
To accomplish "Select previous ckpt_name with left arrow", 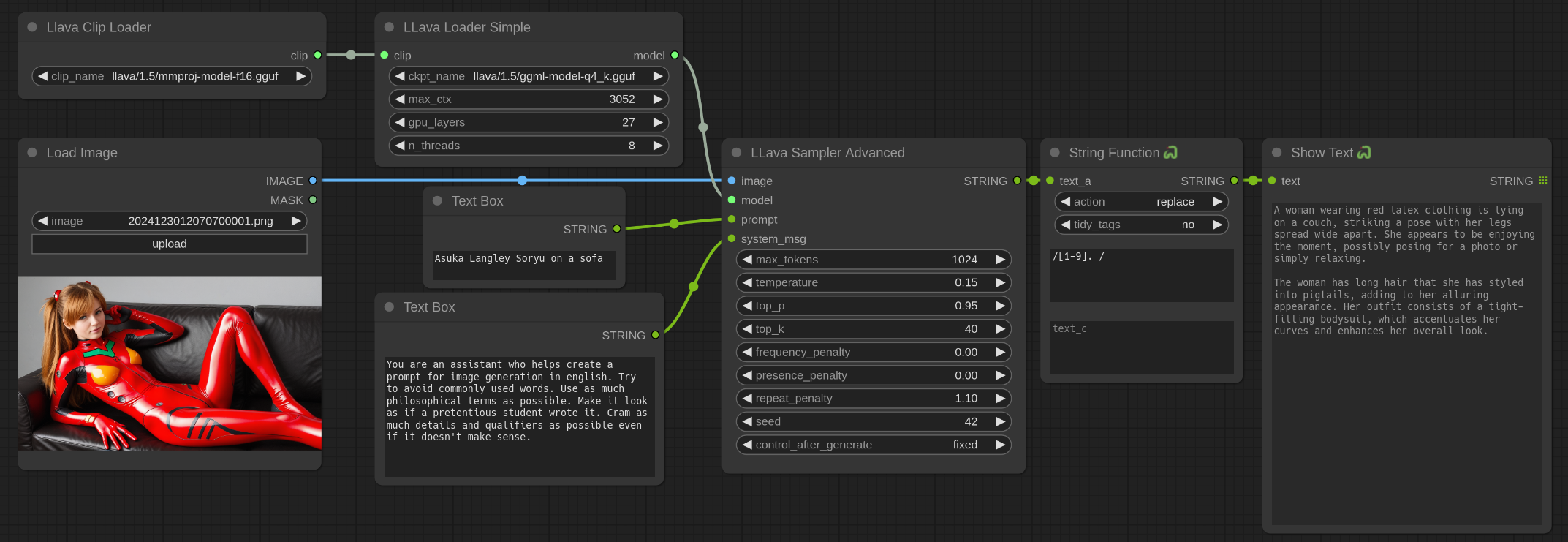I will pos(400,76).
